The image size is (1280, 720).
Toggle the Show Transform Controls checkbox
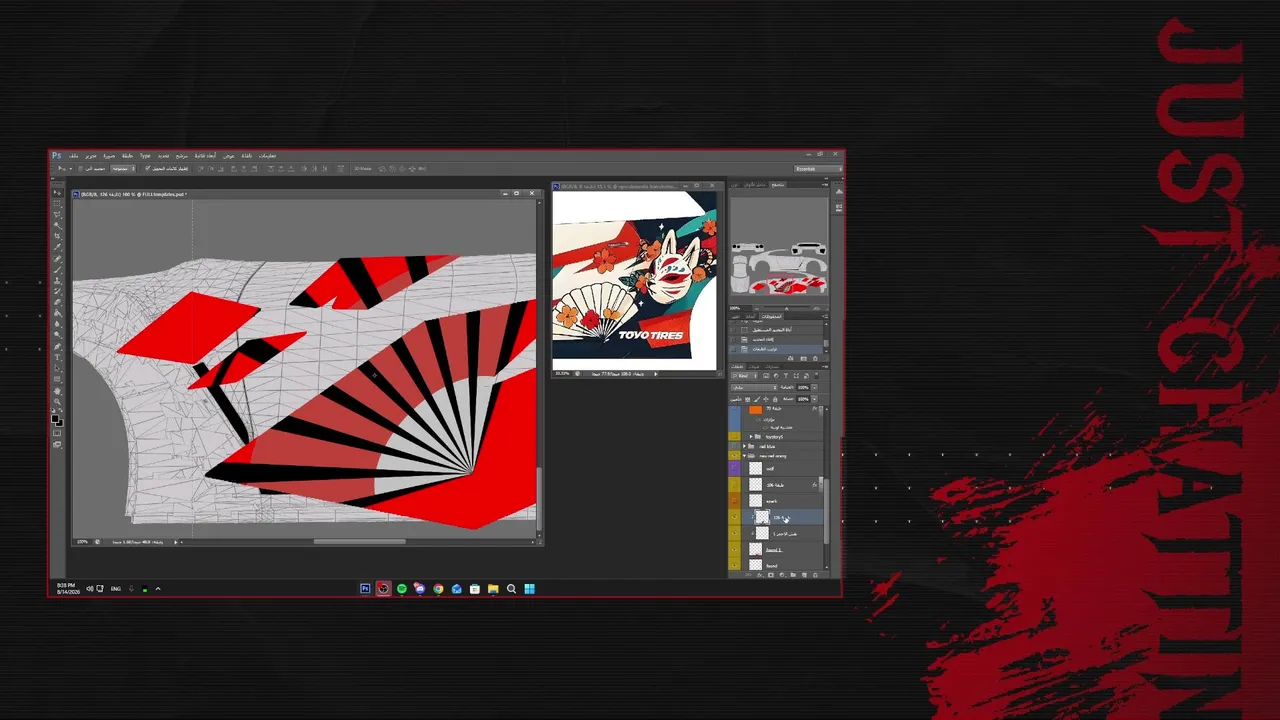[148, 168]
